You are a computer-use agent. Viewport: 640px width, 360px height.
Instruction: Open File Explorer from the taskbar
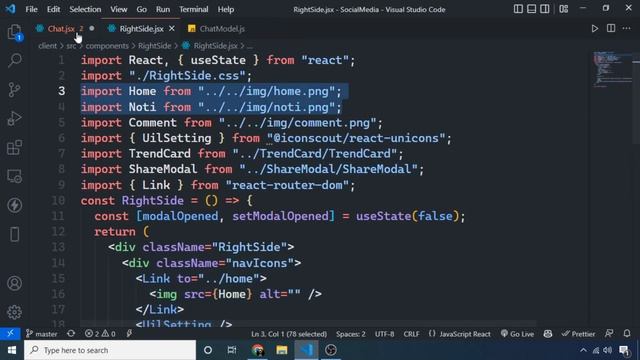pyautogui.click(x=282, y=350)
